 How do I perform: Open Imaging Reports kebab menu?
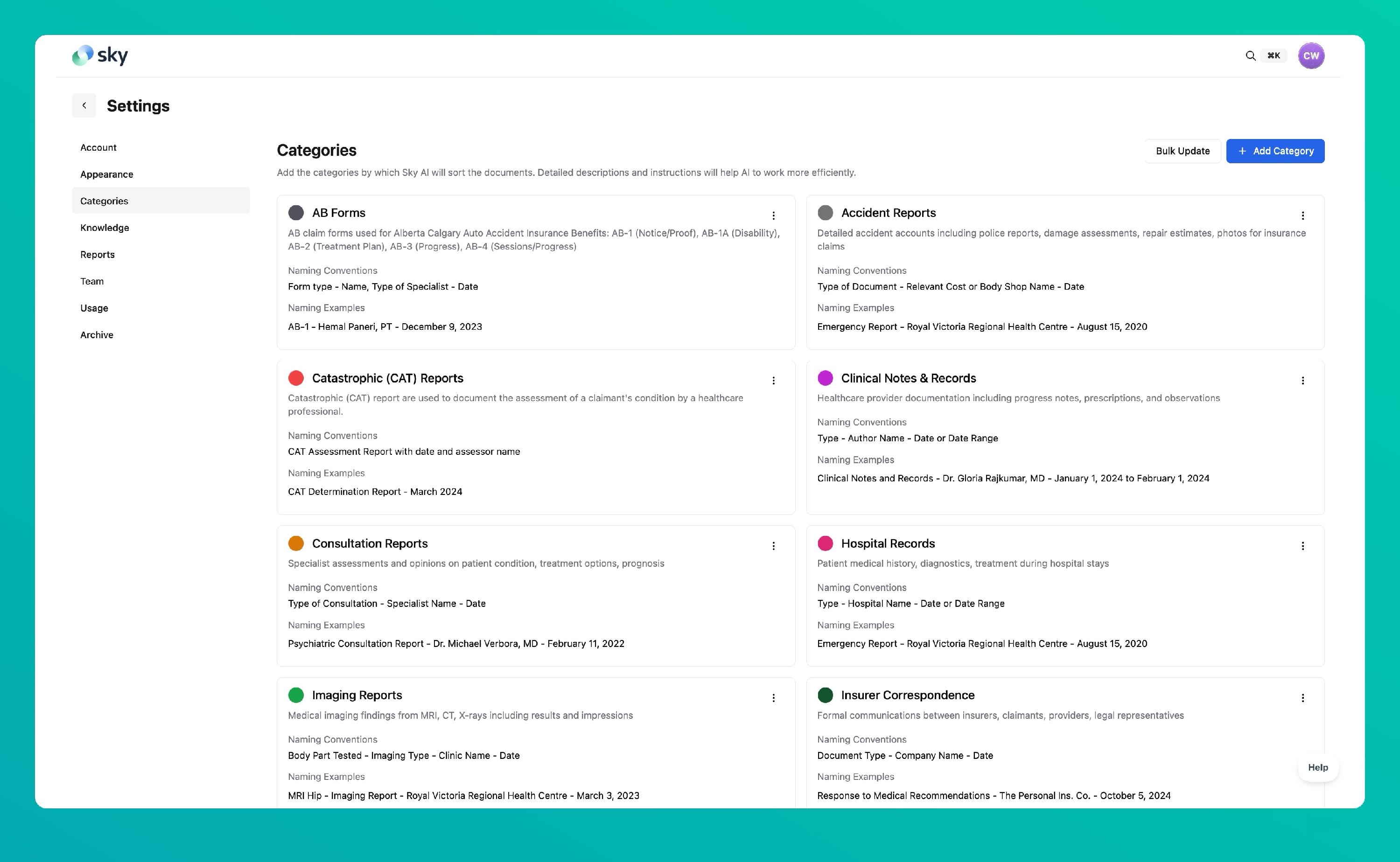pyautogui.click(x=773, y=698)
